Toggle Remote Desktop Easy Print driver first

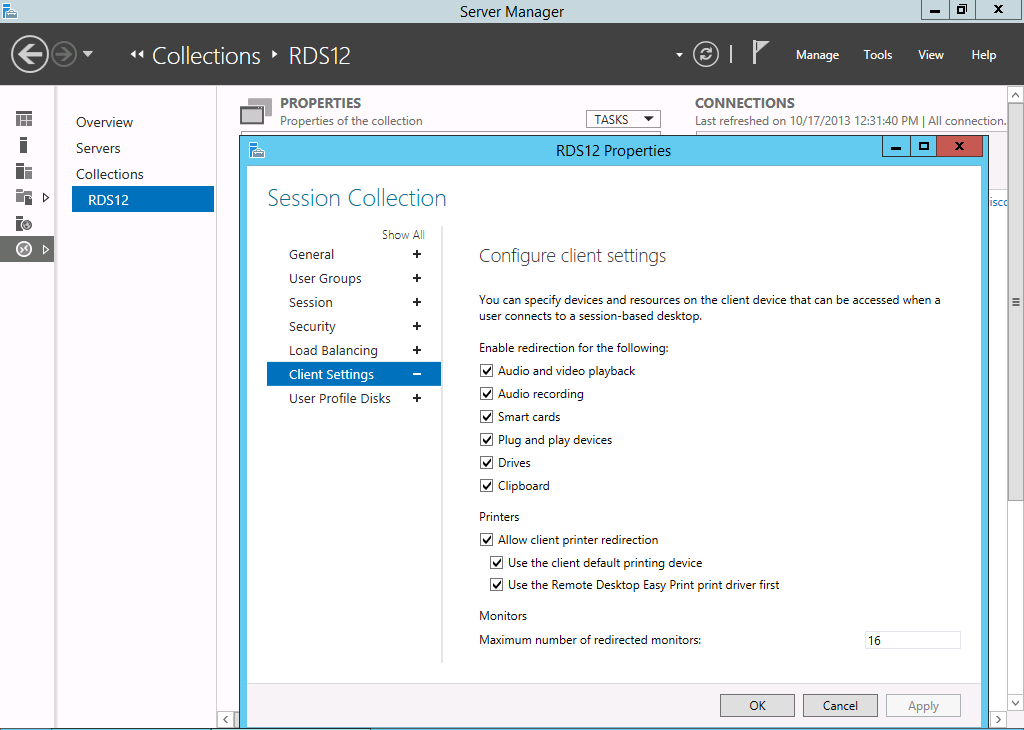click(496, 585)
